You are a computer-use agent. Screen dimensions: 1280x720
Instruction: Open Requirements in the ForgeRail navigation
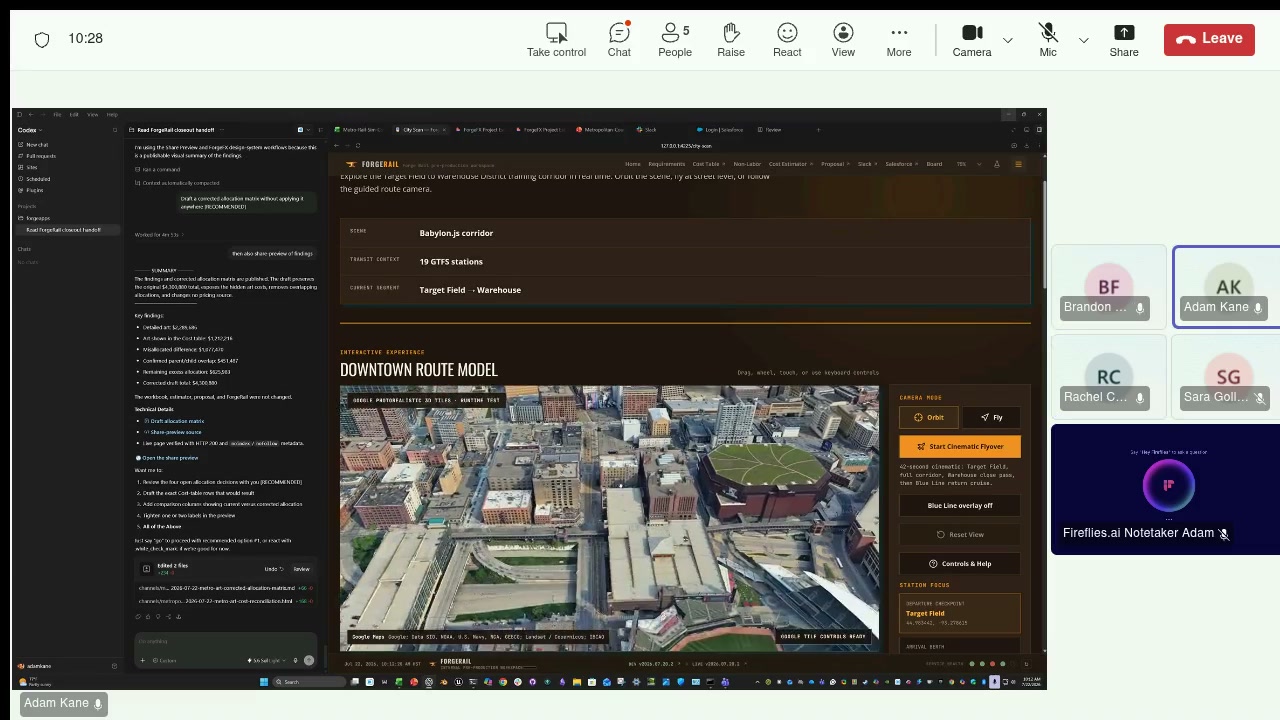666,164
